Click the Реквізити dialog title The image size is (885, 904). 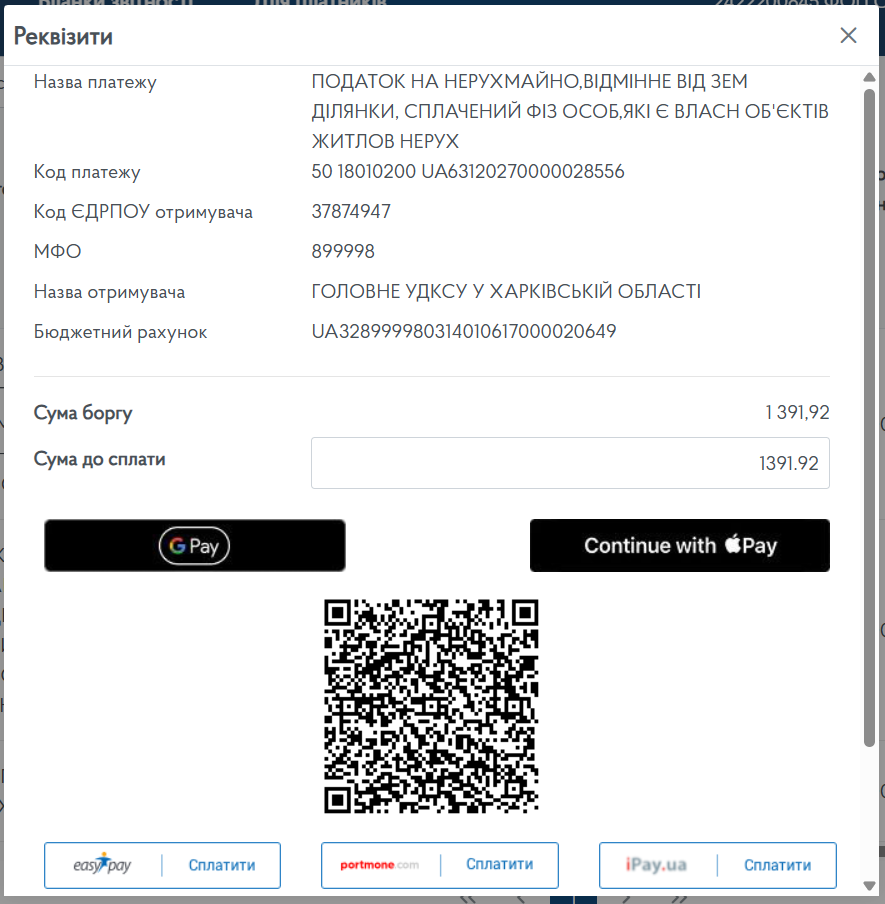tap(63, 36)
